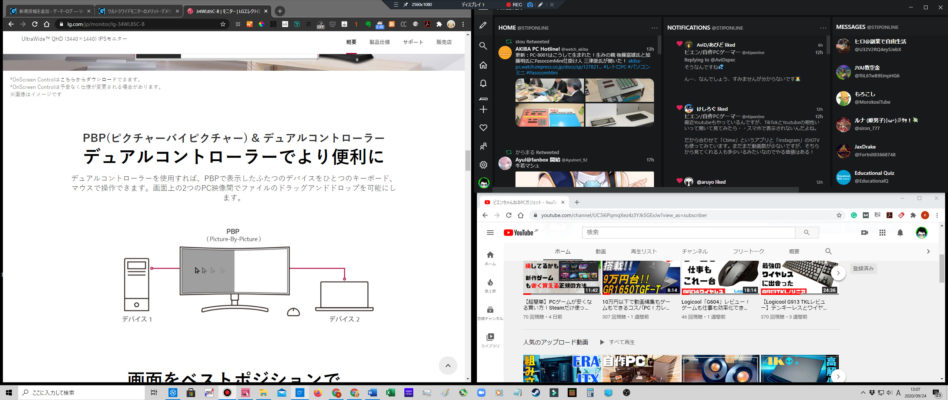948x400 pixels.
Task: Reload the LG browser page
Action: (x=34, y=24)
